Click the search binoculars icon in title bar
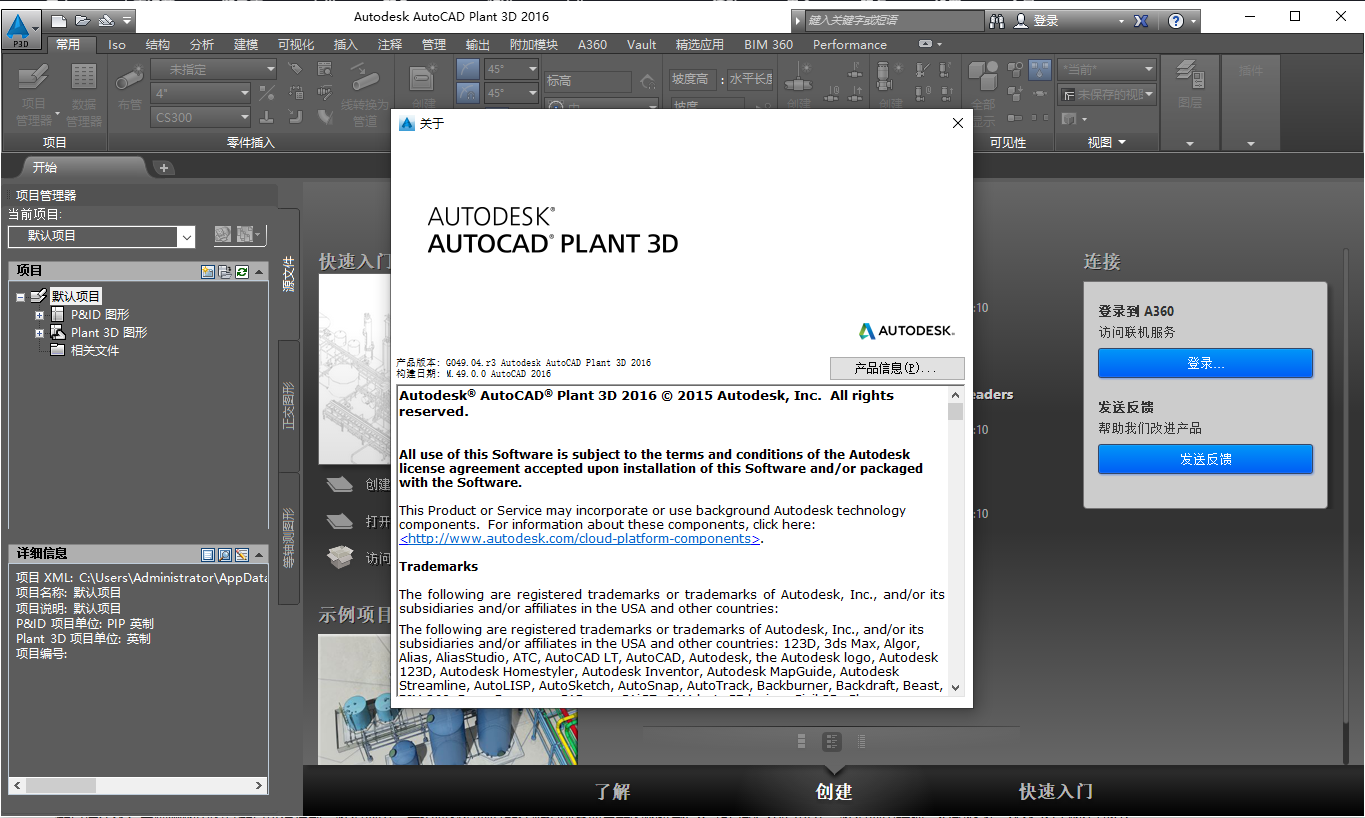The height and width of the screenshot is (818, 1365). pyautogui.click(x=997, y=20)
